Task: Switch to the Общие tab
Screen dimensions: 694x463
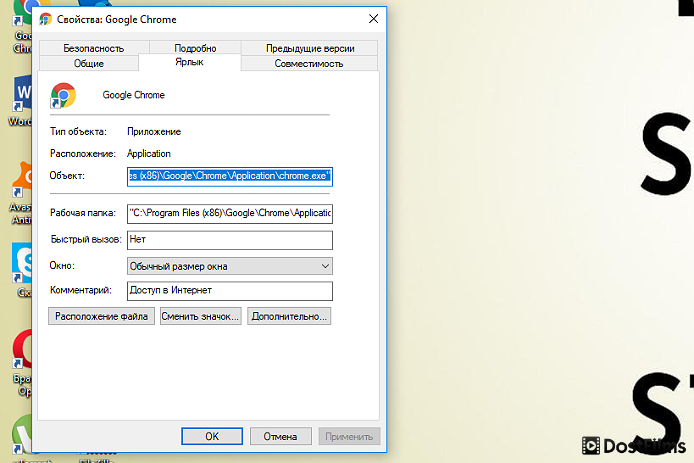Action: (x=89, y=63)
